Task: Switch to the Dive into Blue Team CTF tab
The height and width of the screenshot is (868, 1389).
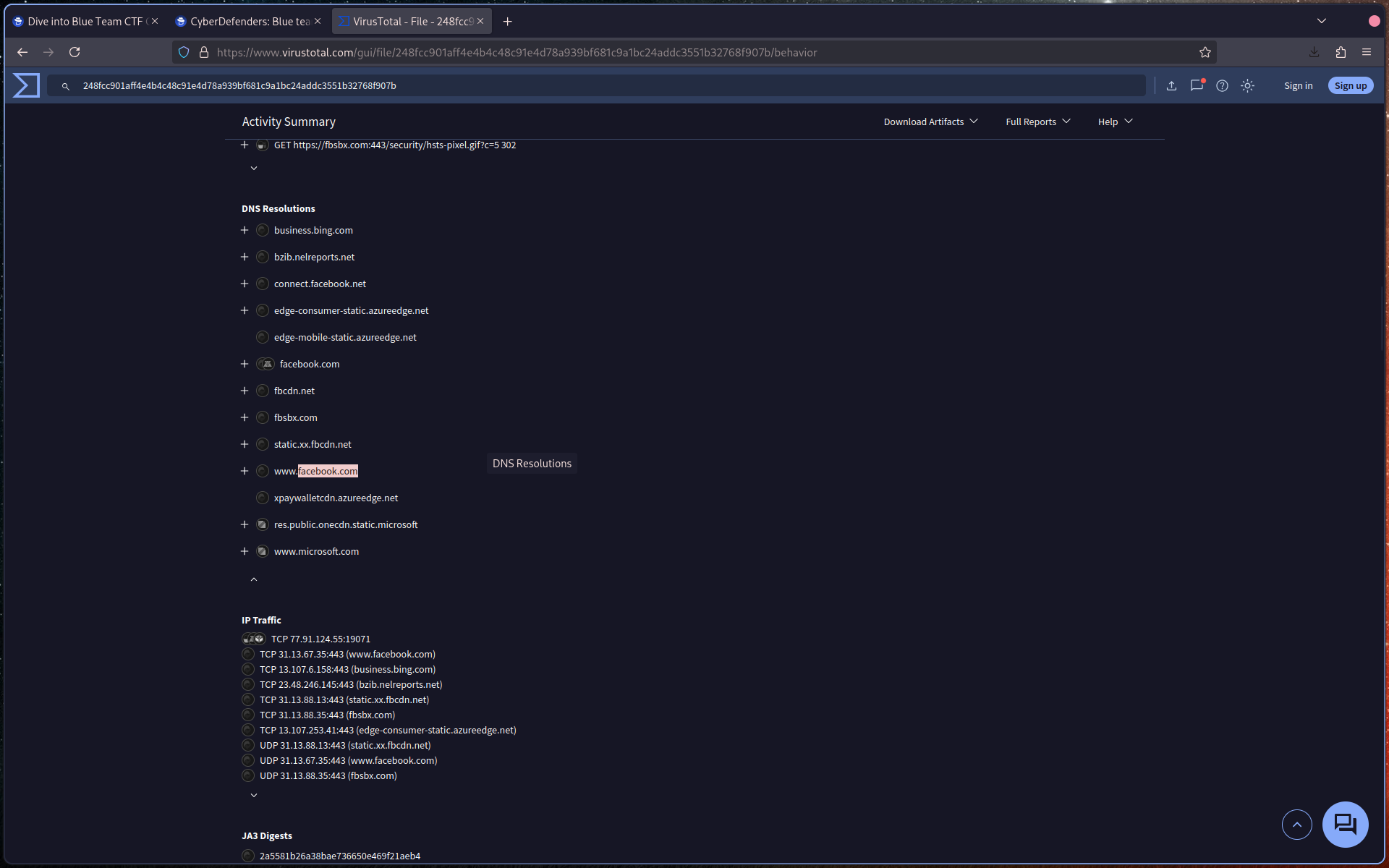Action: click(85, 22)
